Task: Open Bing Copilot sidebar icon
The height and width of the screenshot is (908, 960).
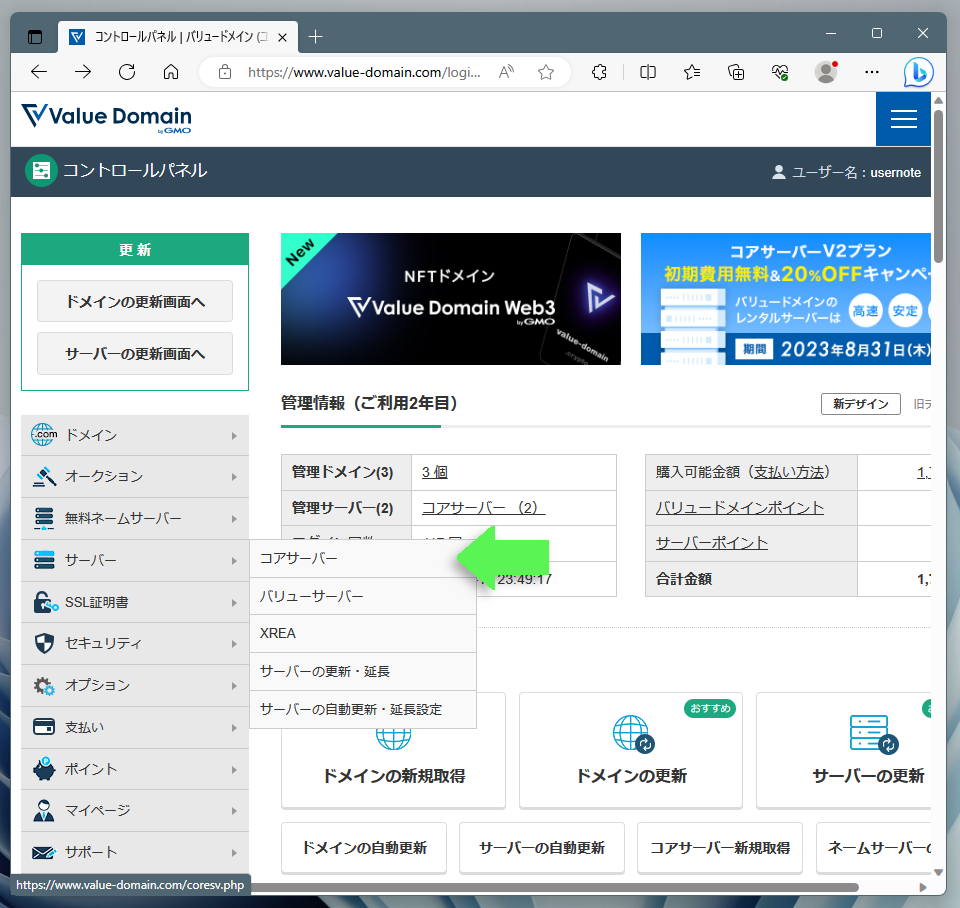Action: 918,72
